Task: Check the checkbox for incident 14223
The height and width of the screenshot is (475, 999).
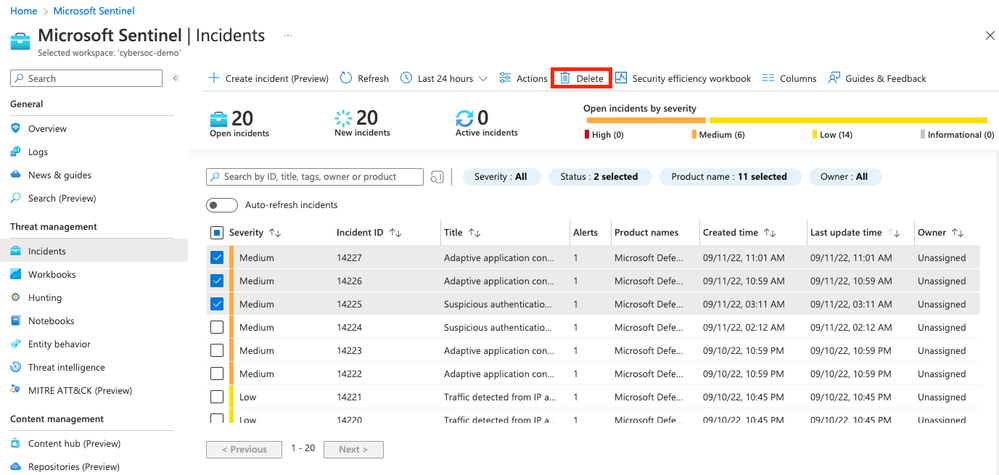Action: [217, 350]
